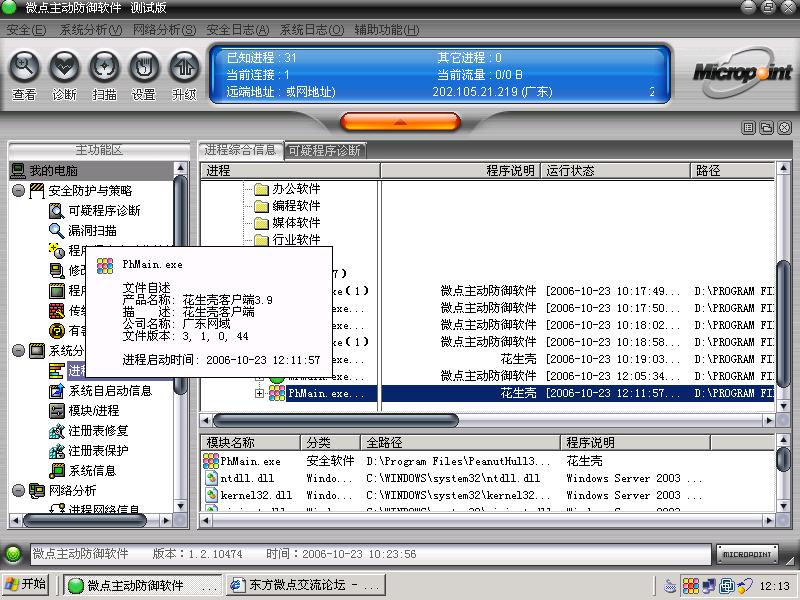The image size is (800, 600).
Task: Click the 系统信息 icon
Action: pos(56,471)
